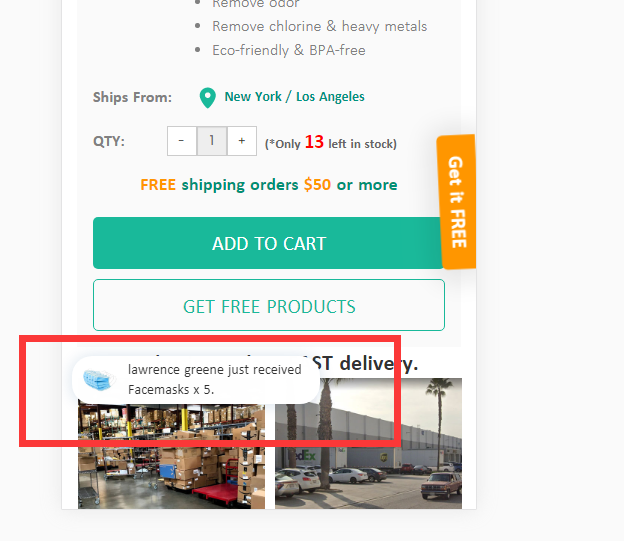Click the quantity input field
624x541 pixels.
(x=212, y=141)
